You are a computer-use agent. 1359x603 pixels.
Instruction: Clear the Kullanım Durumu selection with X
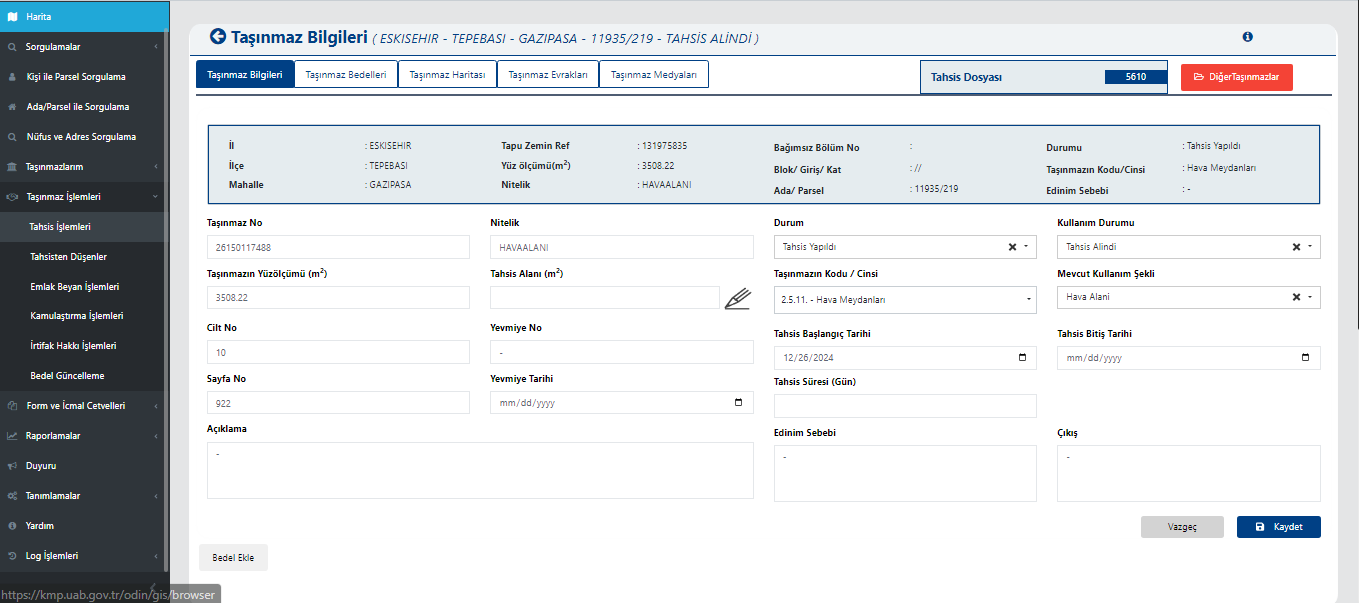[1296, 247]
